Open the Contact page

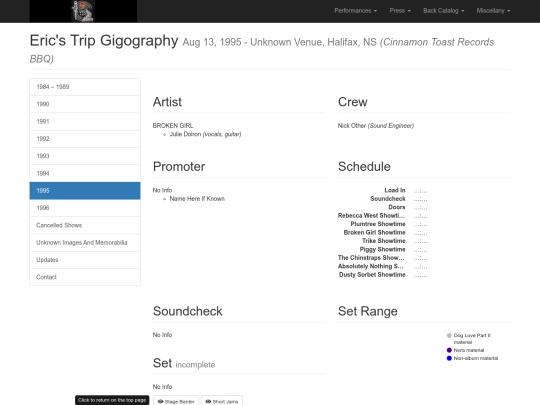[85, 277]
